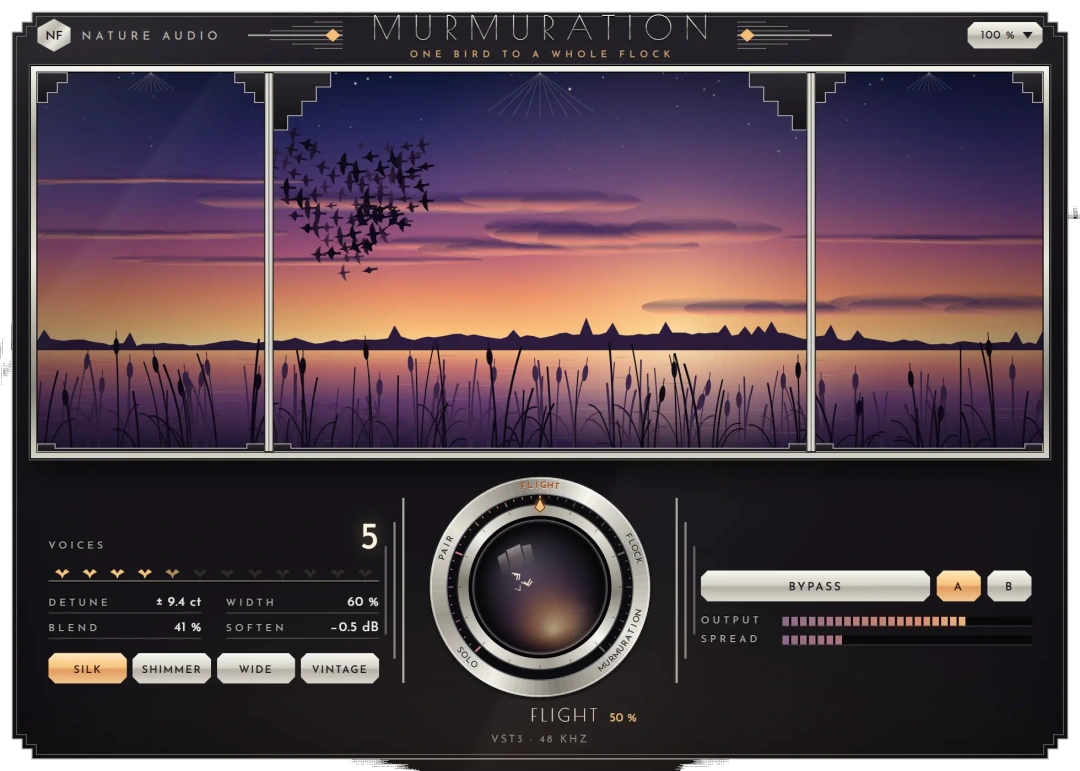Select the third voice bird icon
The height and width of the screenshot is (771, 1080).
point(117,573)
